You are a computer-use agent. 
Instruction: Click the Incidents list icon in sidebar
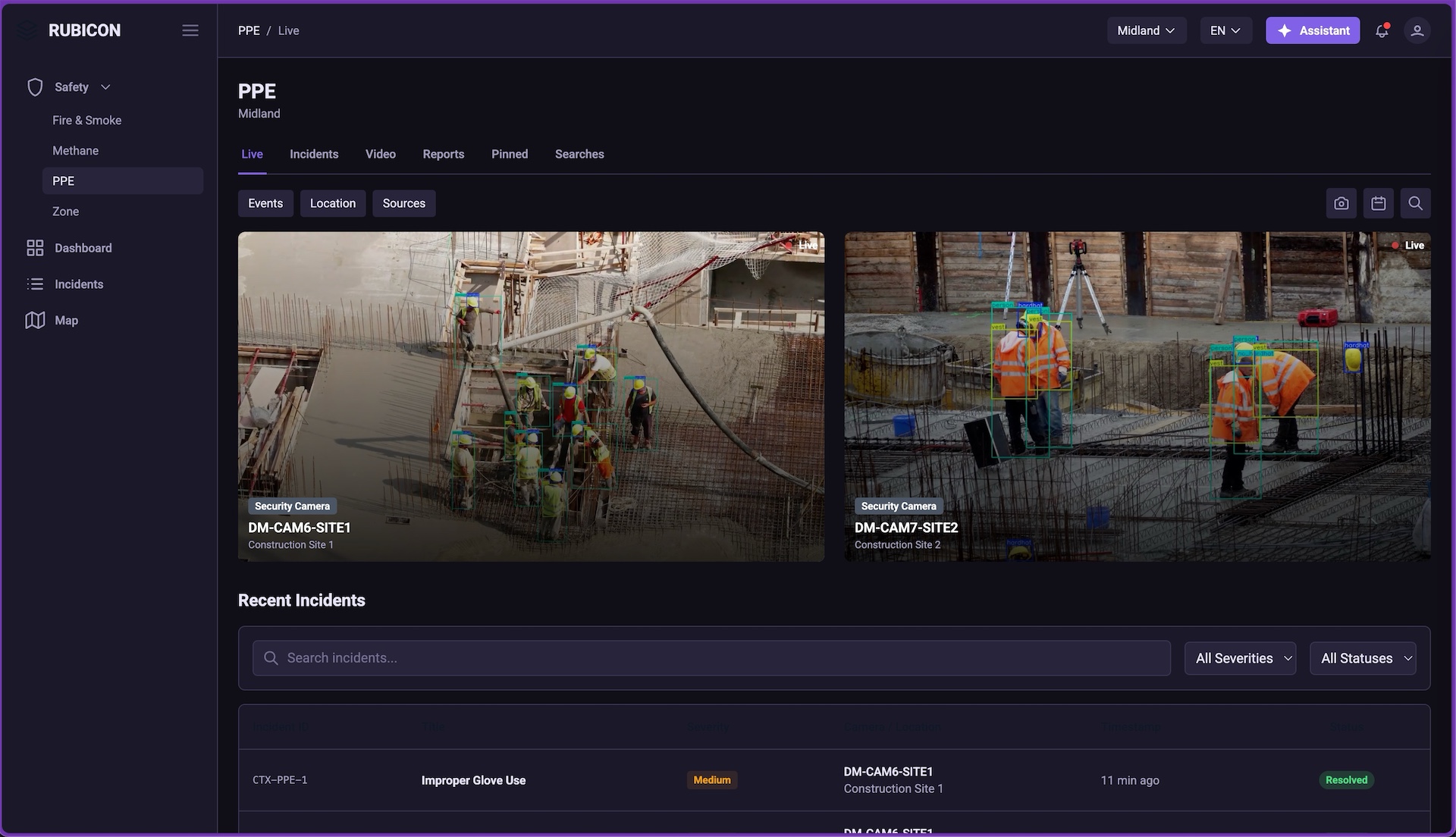[35, 284]
